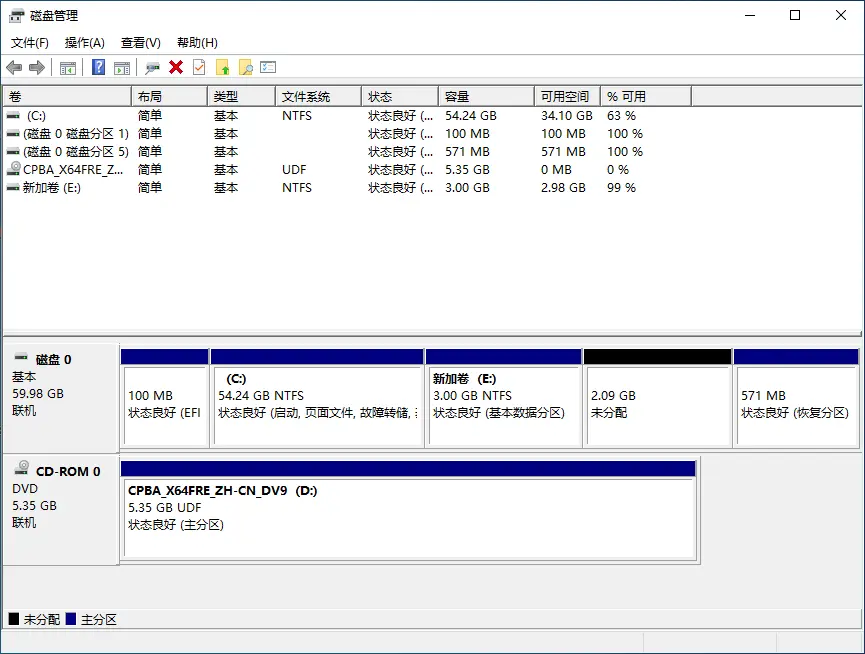This screenshot has width=865, height=654.
Task: Click the UDF file system cell
Action: point(293,170)
